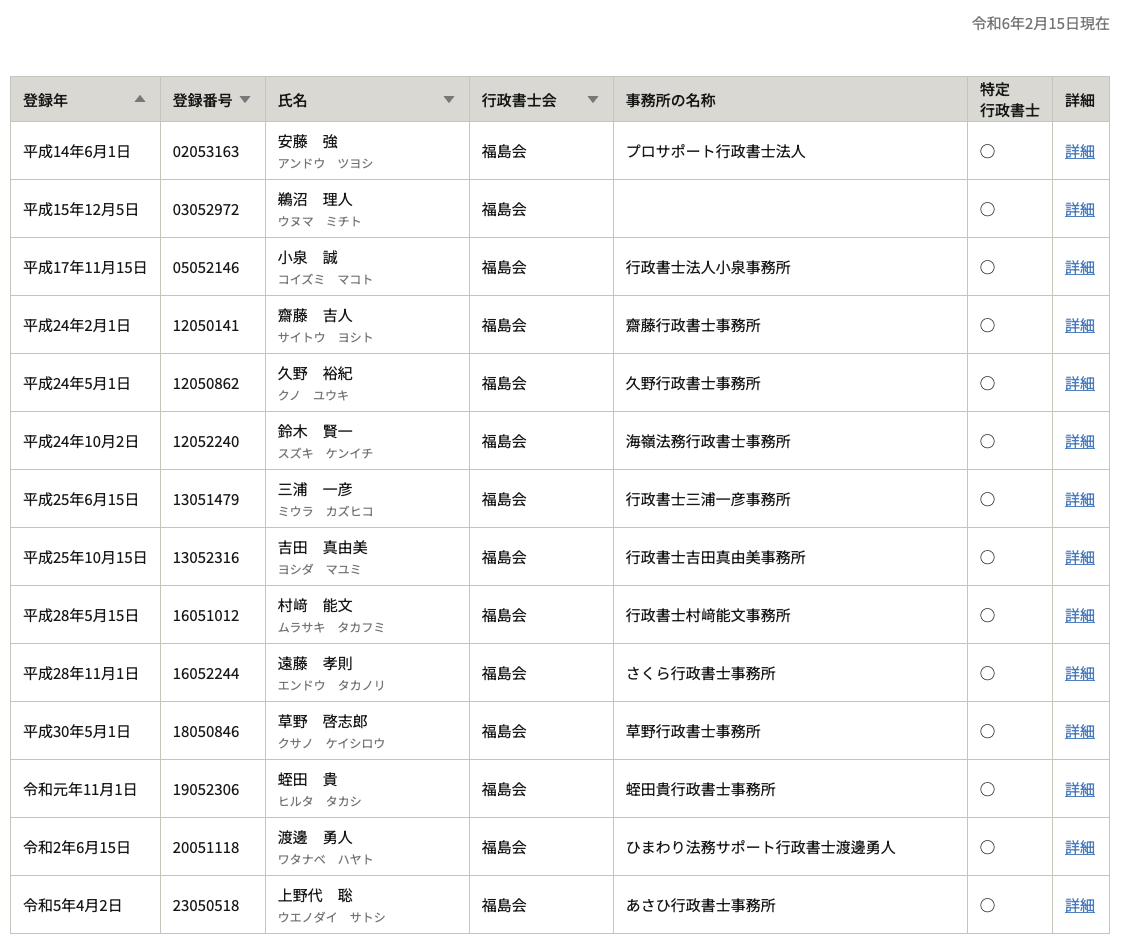
Task: Expand the 行政書士会 column filter arrow
Action: click(x=593, y=99)
